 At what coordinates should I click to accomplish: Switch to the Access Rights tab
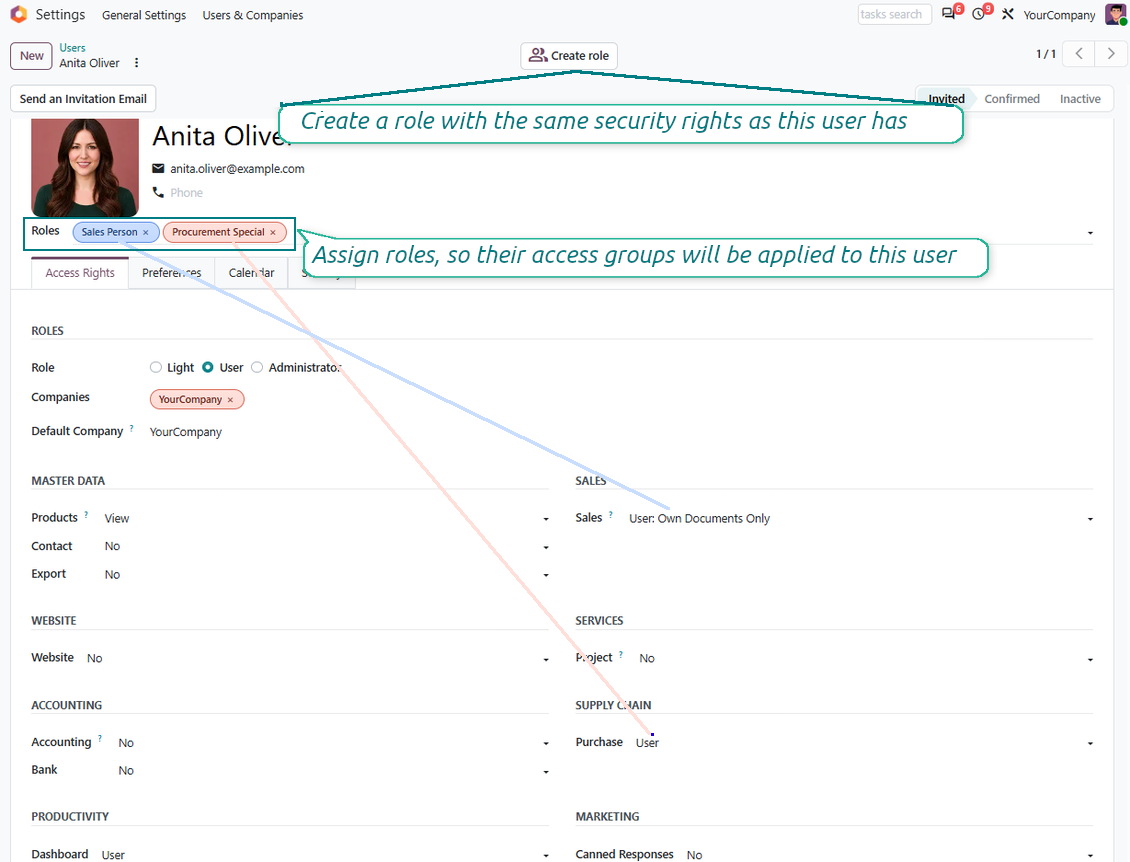[80, 272]
